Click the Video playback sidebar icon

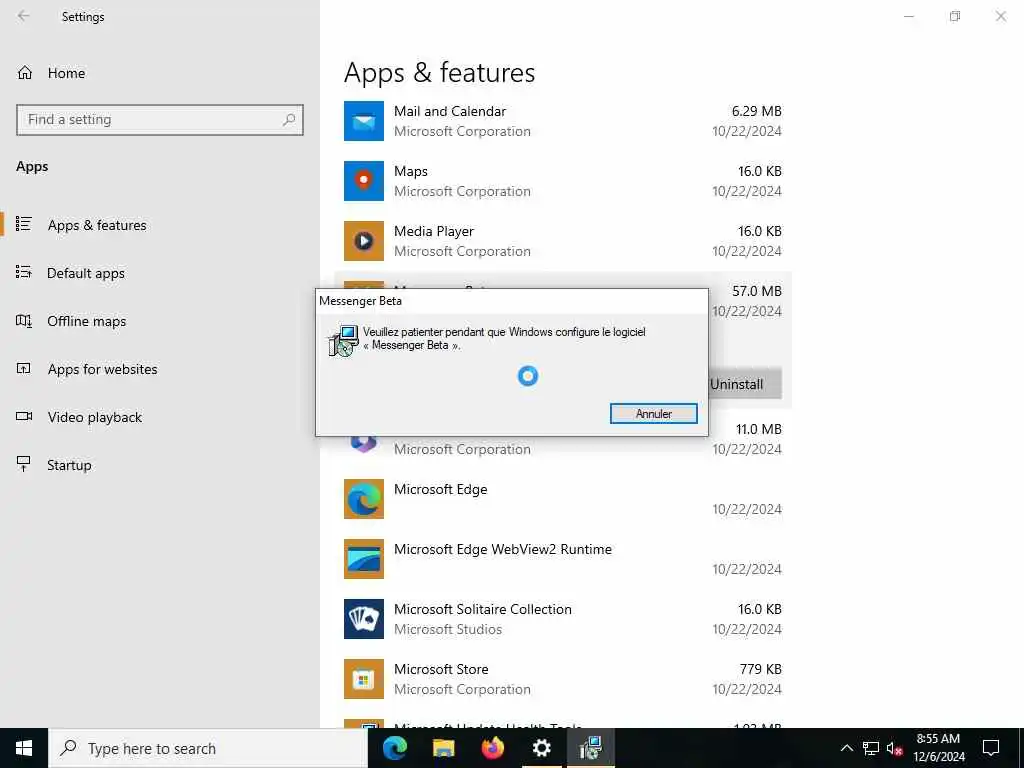pos(24,417)
